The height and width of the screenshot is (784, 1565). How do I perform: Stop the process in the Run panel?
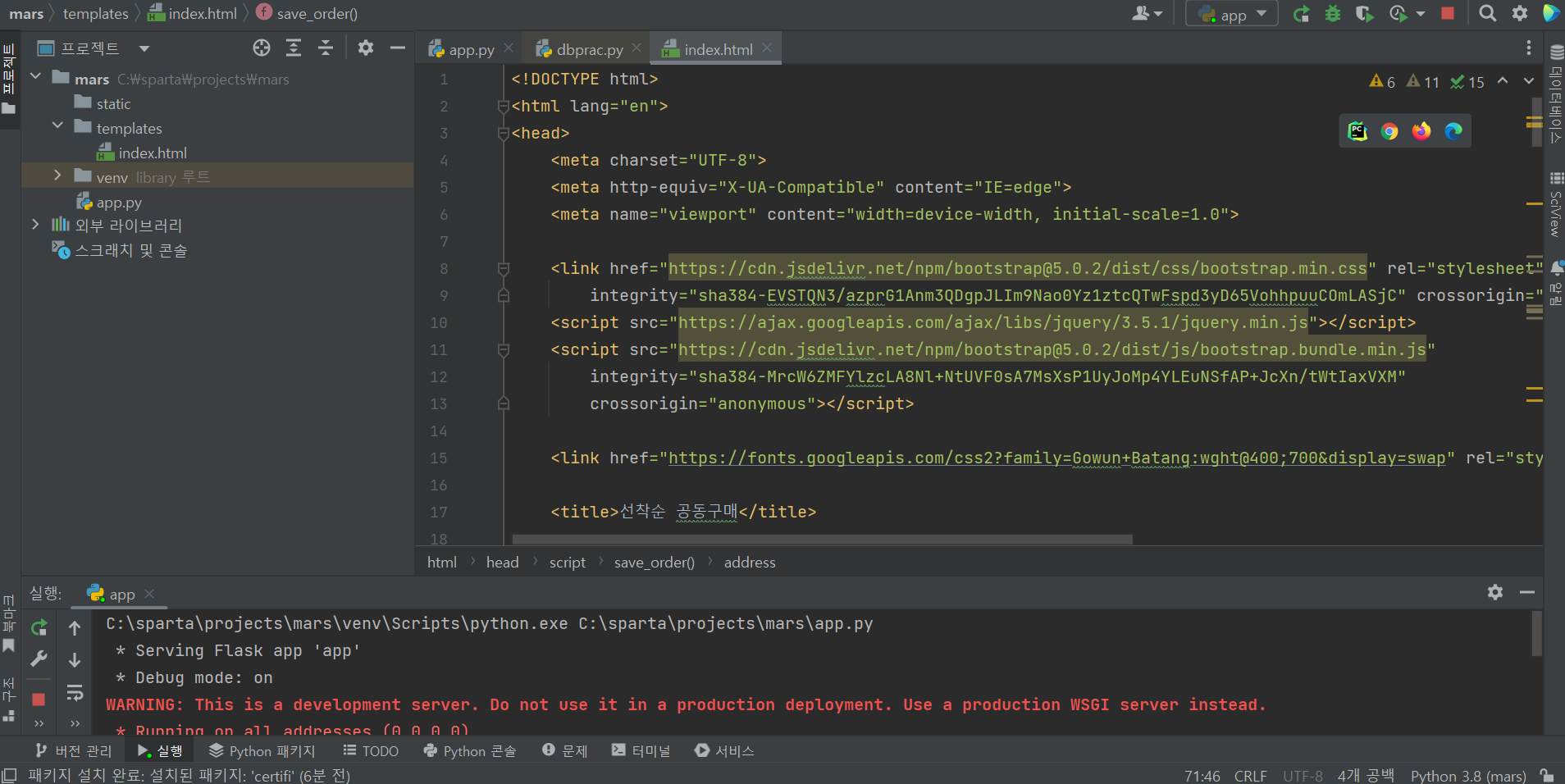click(x=39, y=700)
